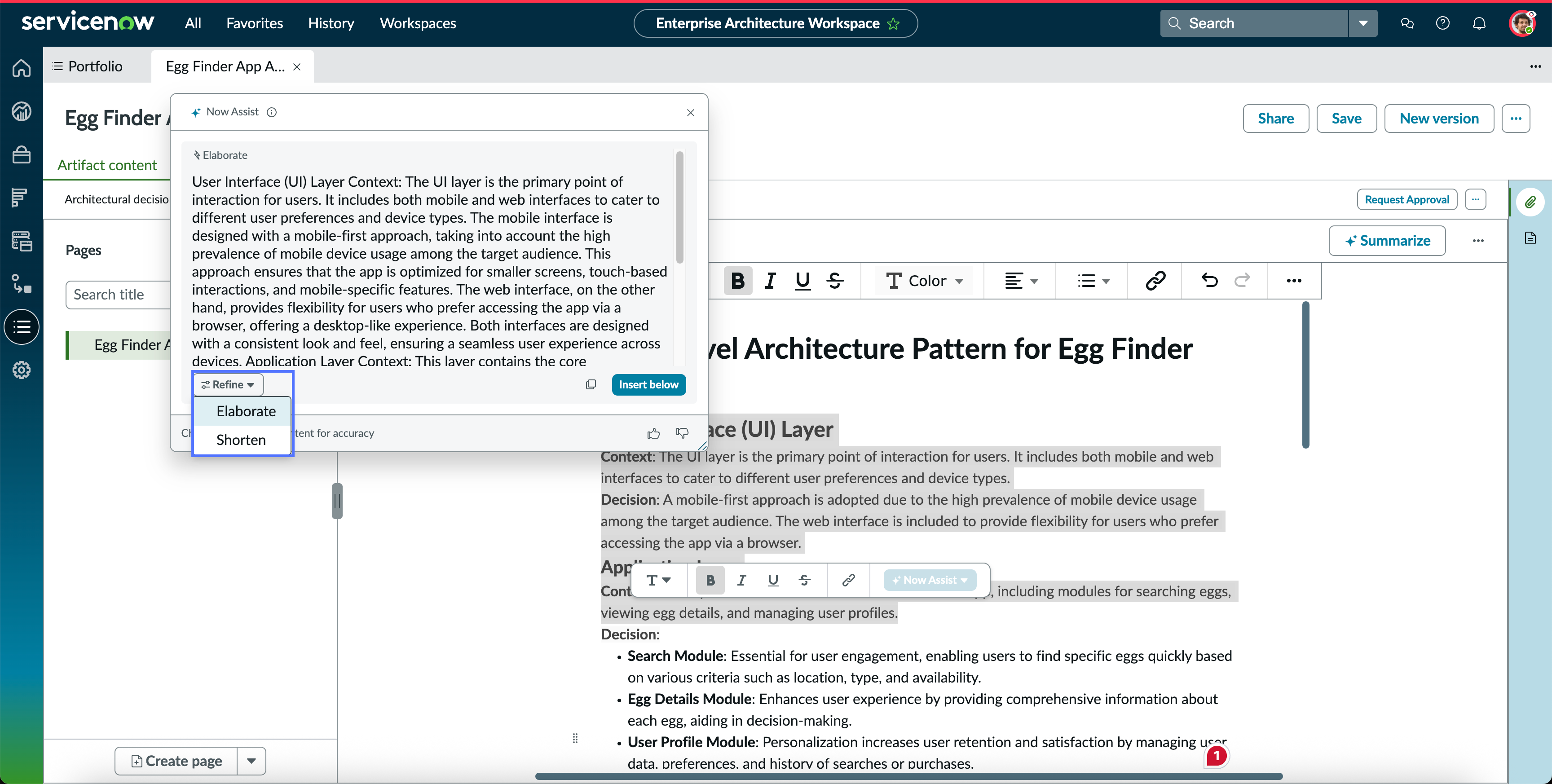
Task: Click the Now Assist info icon
Action: (x=272, y=112)
